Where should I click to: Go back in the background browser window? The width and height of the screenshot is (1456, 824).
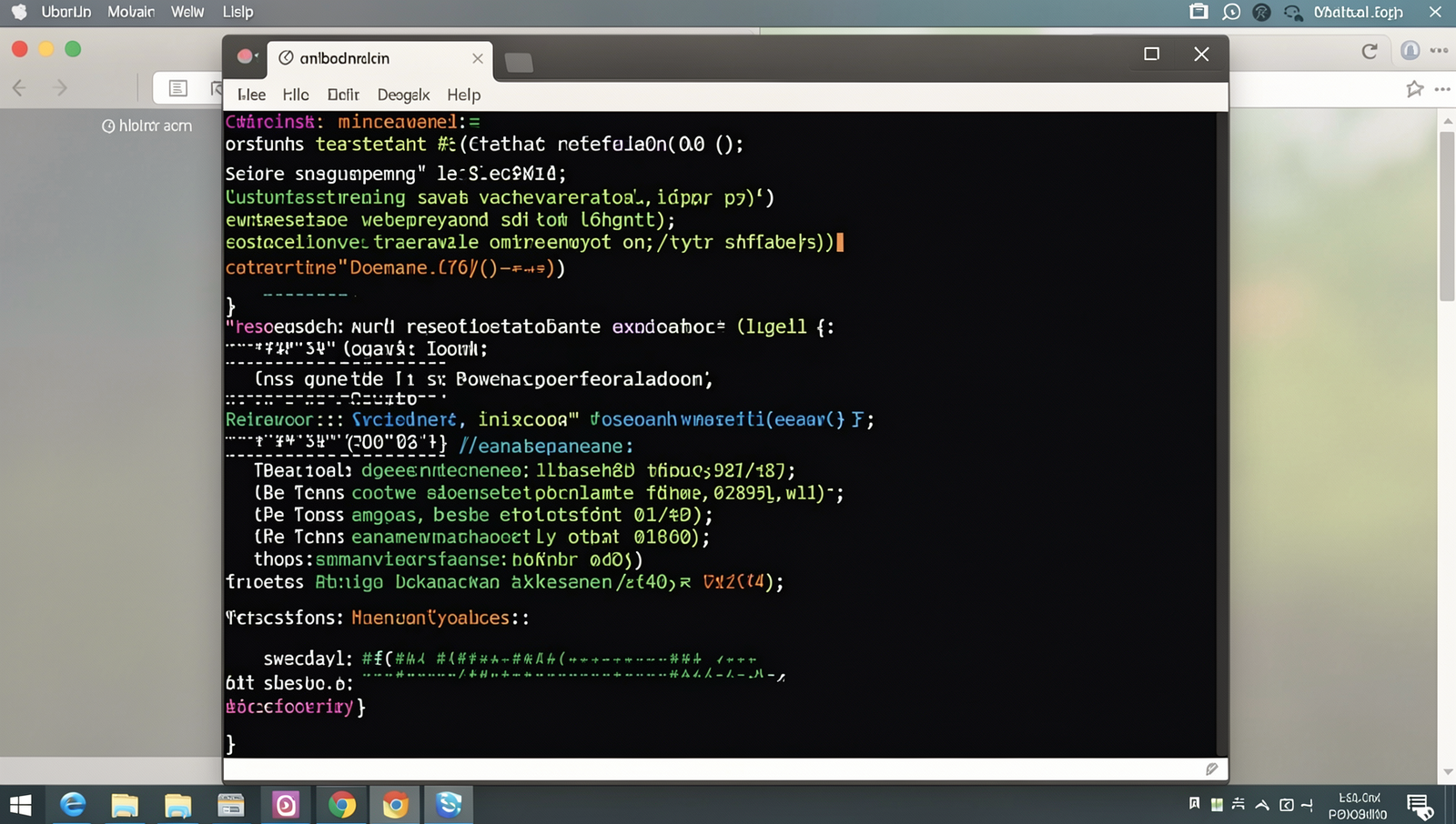(19, 87)
